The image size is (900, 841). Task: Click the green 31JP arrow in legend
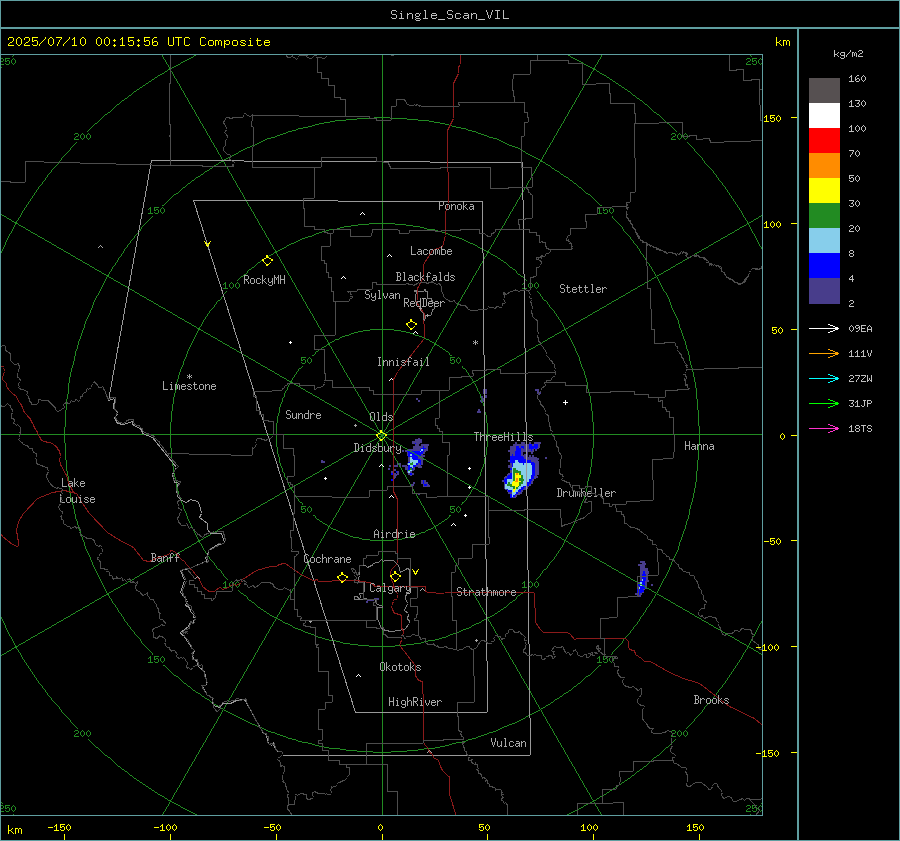(x=824, y=404)
